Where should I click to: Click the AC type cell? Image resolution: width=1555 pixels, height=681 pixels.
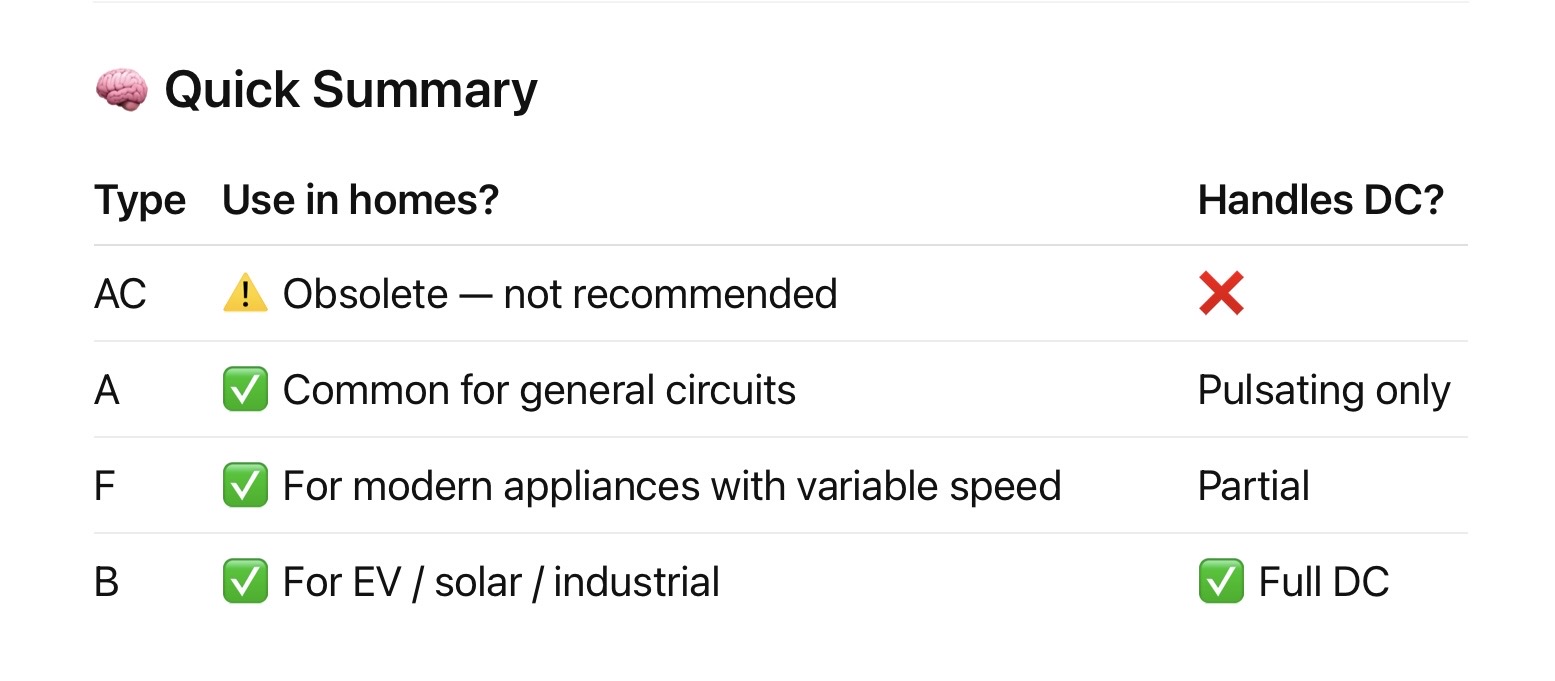click(x=120, y=294)
